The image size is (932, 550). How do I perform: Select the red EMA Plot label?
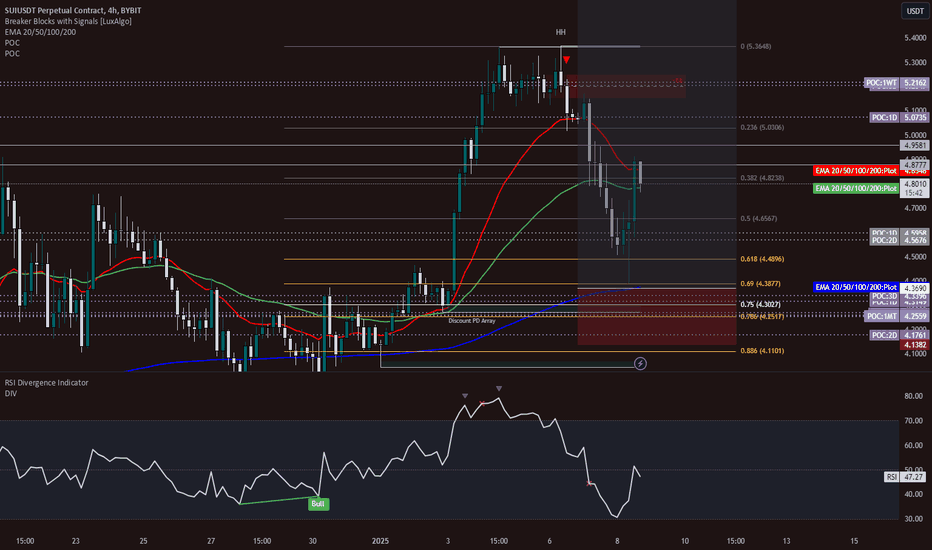point(855,171)
